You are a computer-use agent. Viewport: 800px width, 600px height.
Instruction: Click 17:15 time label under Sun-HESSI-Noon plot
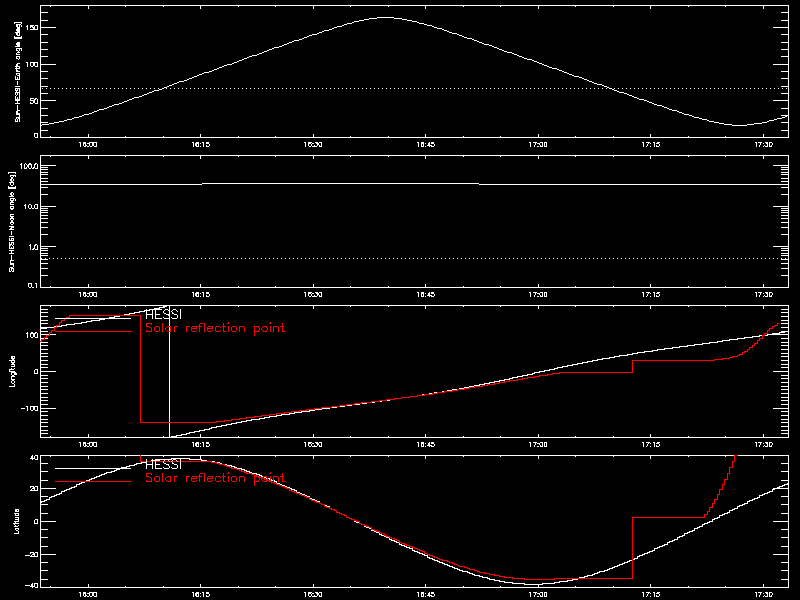pyautogui.click(x=651, y=295)
